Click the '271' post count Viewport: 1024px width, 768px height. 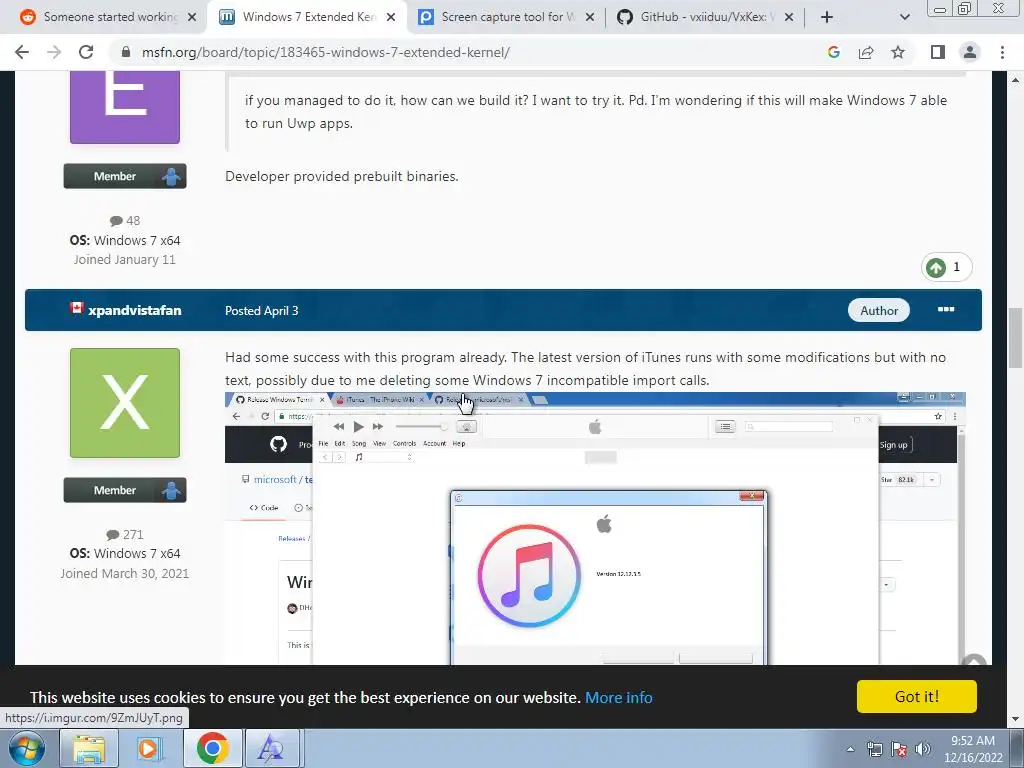[x=124, y=534]
